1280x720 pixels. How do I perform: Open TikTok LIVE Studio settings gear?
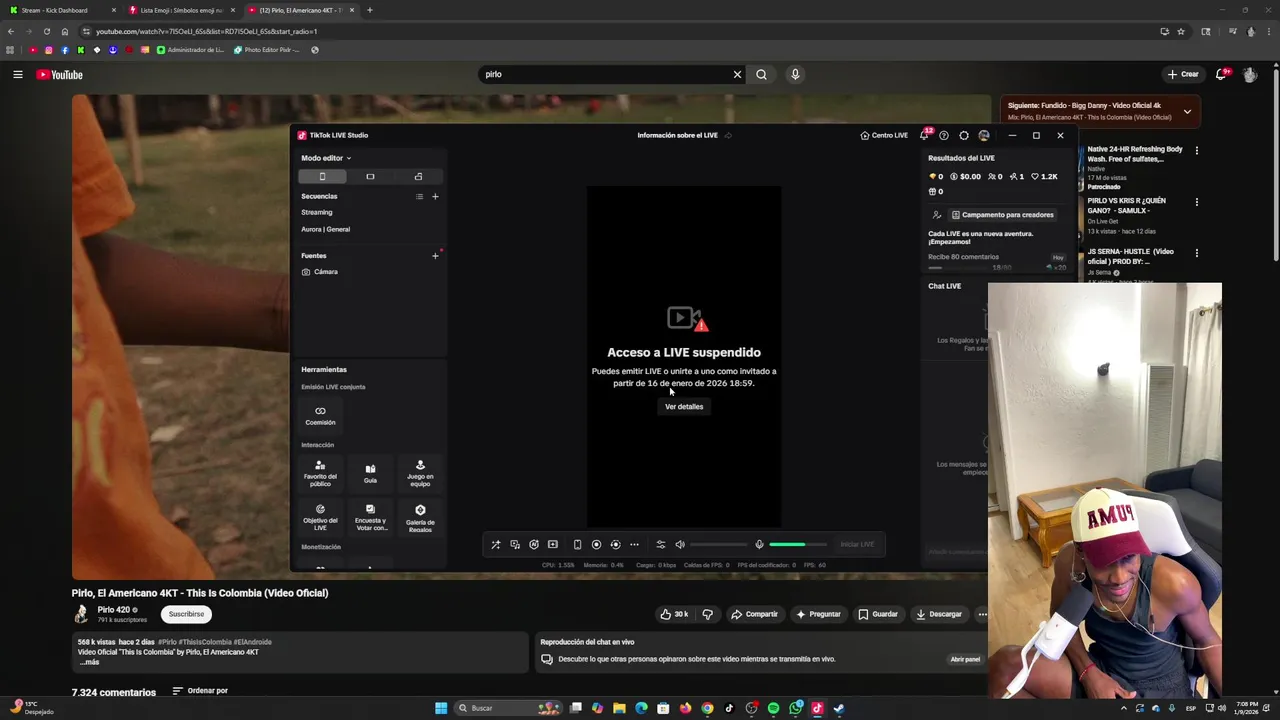click(x=964, y=136)
